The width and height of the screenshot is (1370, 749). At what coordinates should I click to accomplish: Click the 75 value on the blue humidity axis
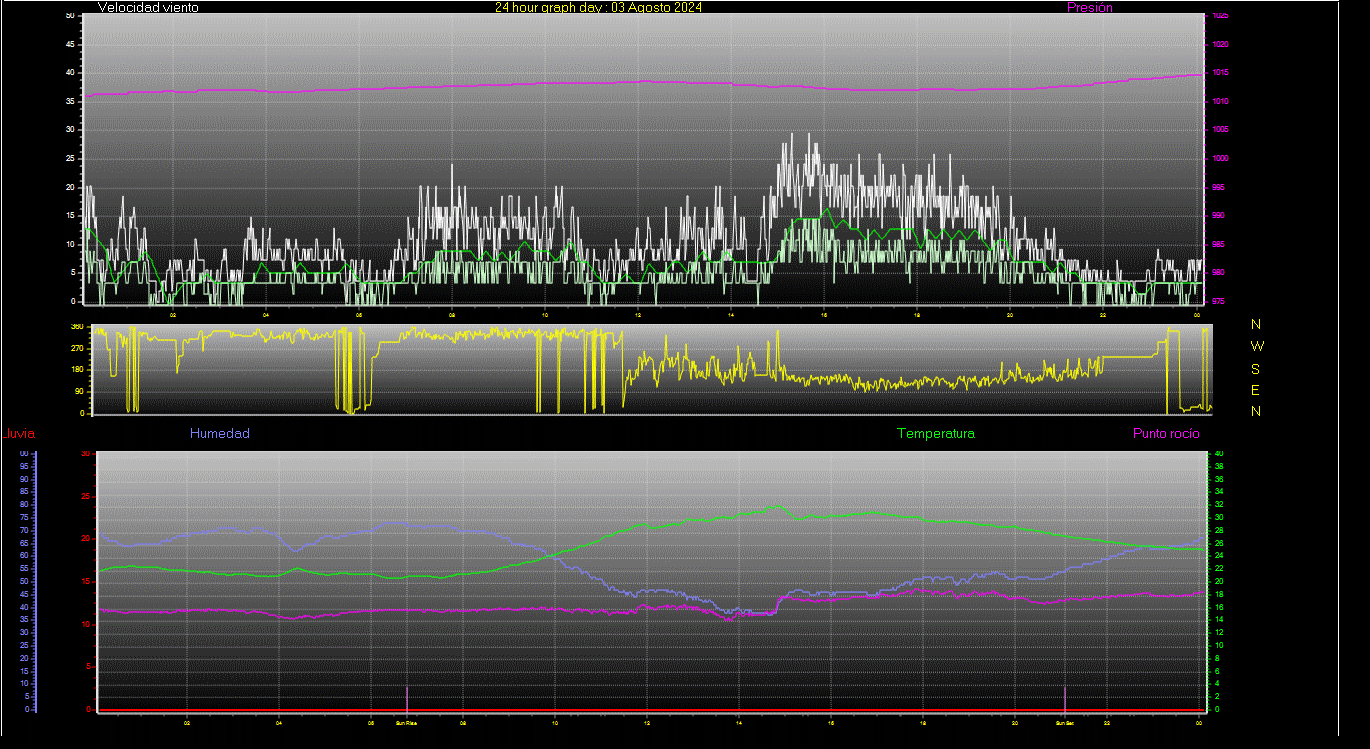click(x=24, y=517)
